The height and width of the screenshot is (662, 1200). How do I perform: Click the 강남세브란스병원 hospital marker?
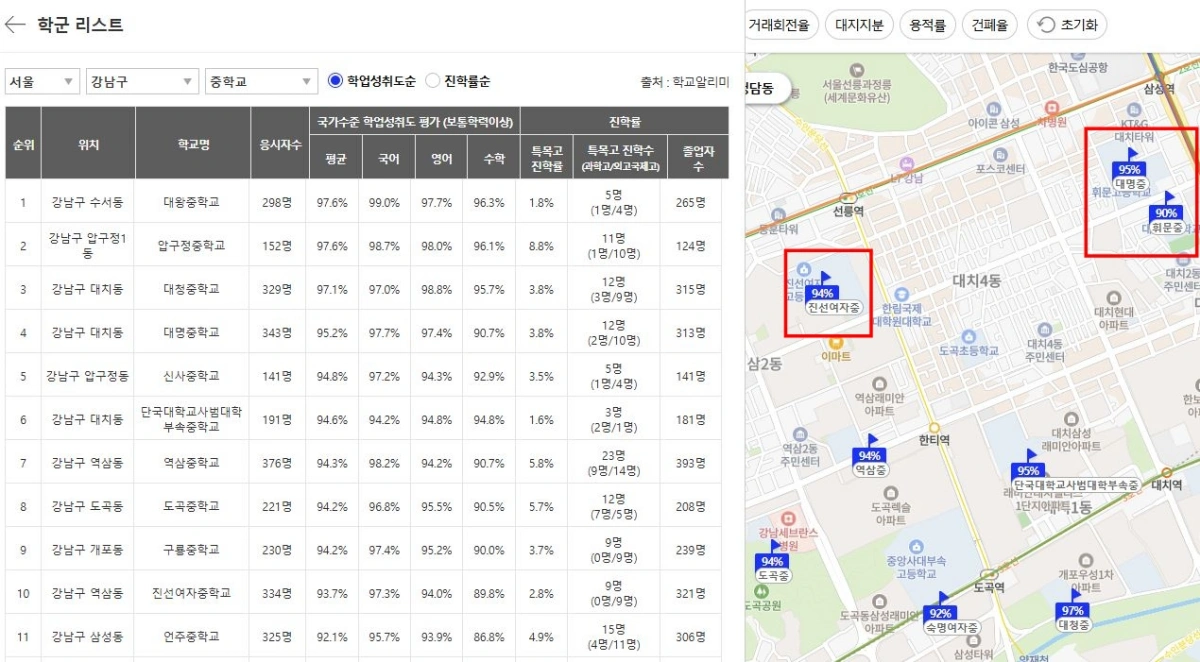pos(789,519)
